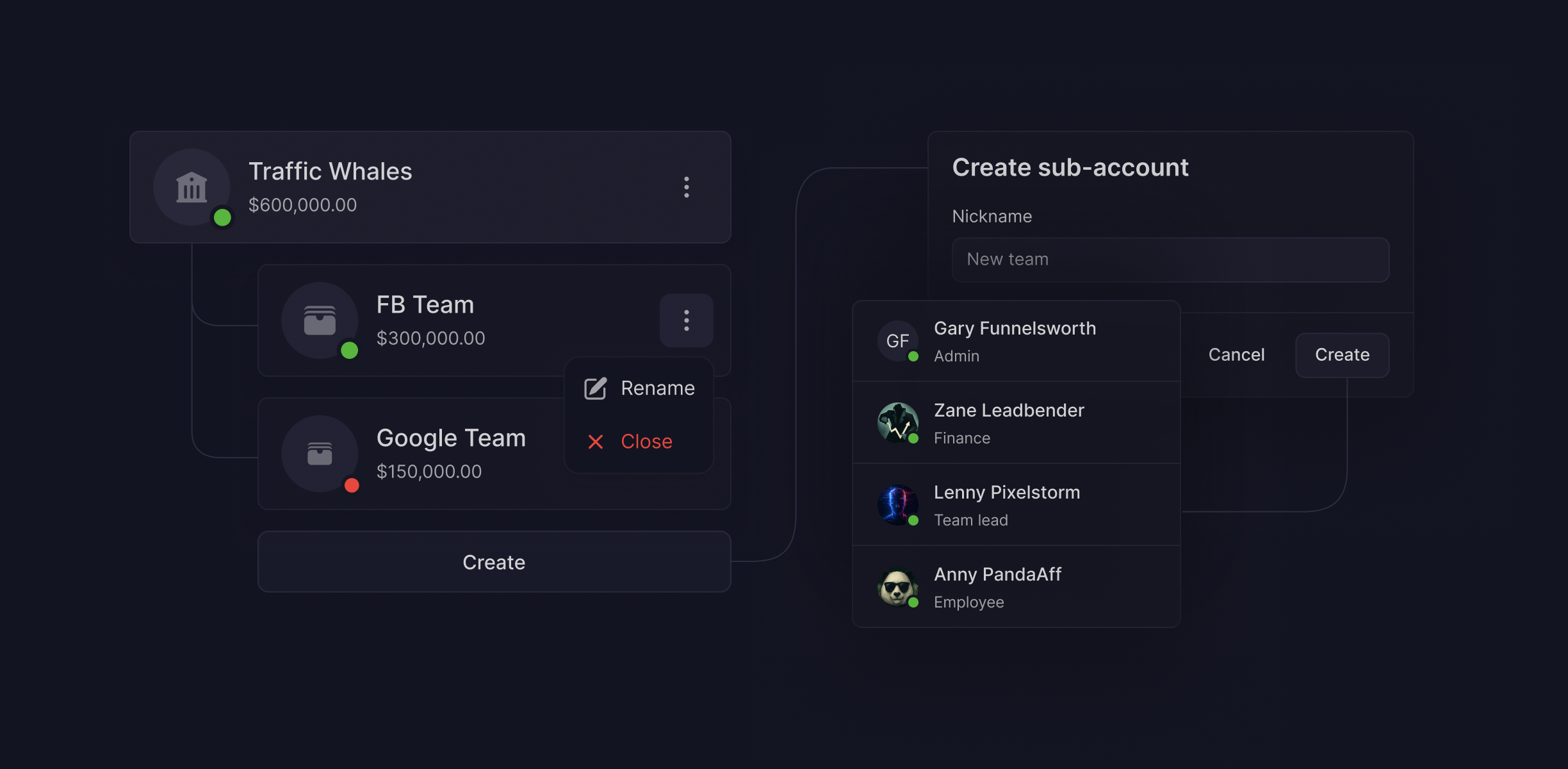Click the green status dot on Traffic Whales

pyautogui.click(x=222, y=217)
